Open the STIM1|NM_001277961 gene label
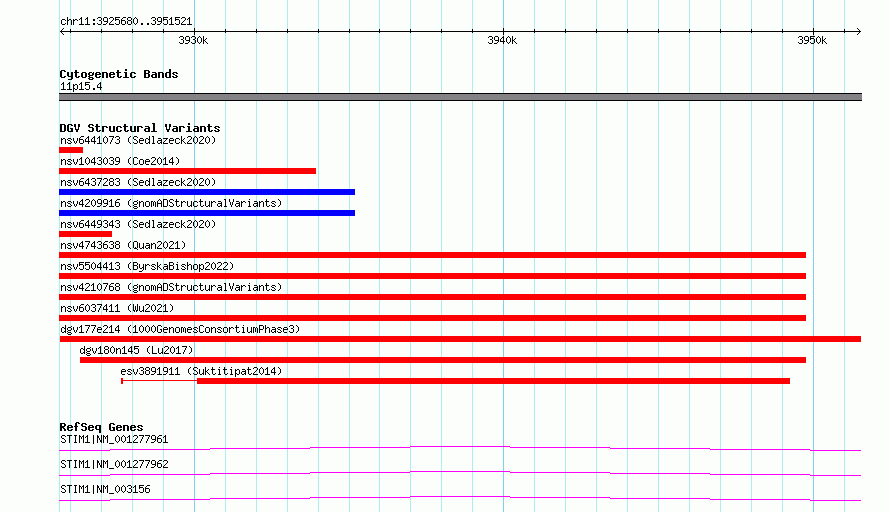890x512 pixels. click(114, 439)
